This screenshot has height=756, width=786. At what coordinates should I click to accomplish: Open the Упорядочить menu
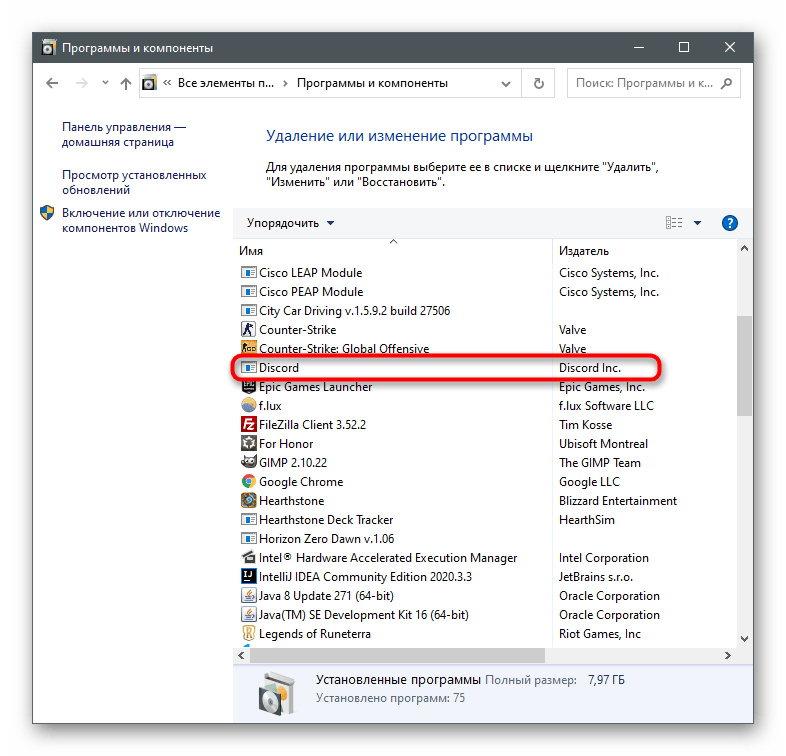(x=290, y=223)
